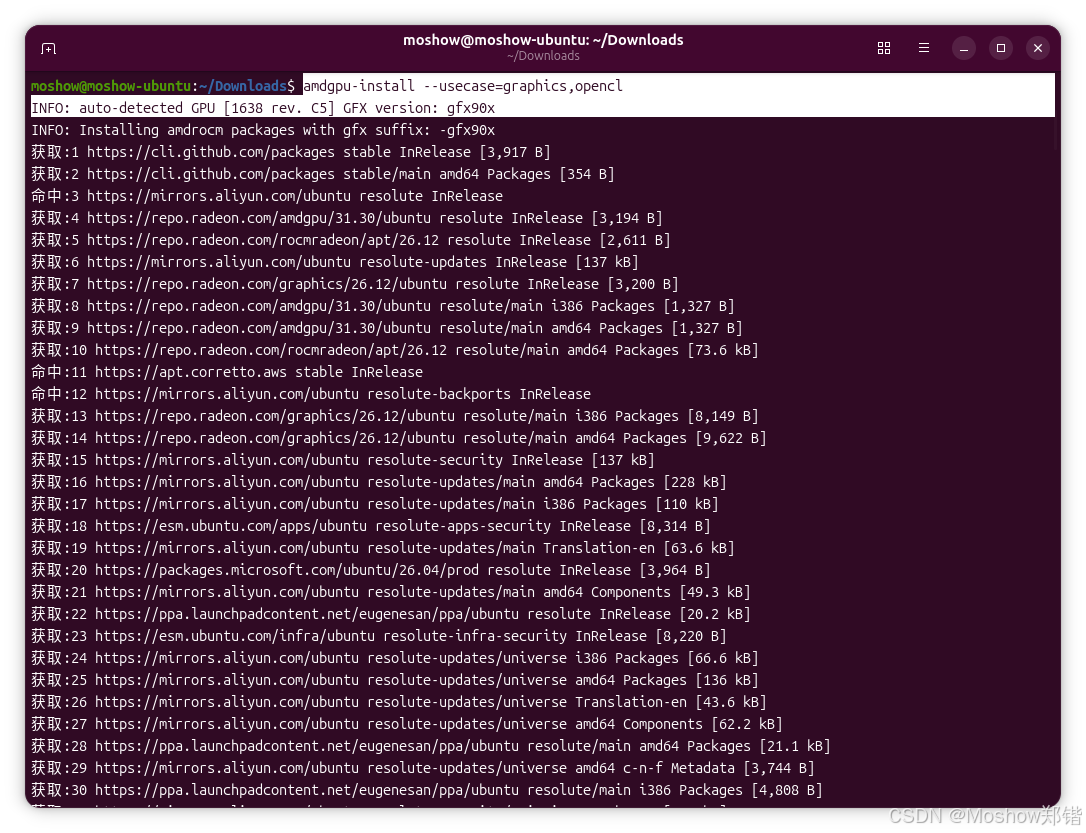
Task: Maximize the terminal window
Action: tap(1001, 48)
